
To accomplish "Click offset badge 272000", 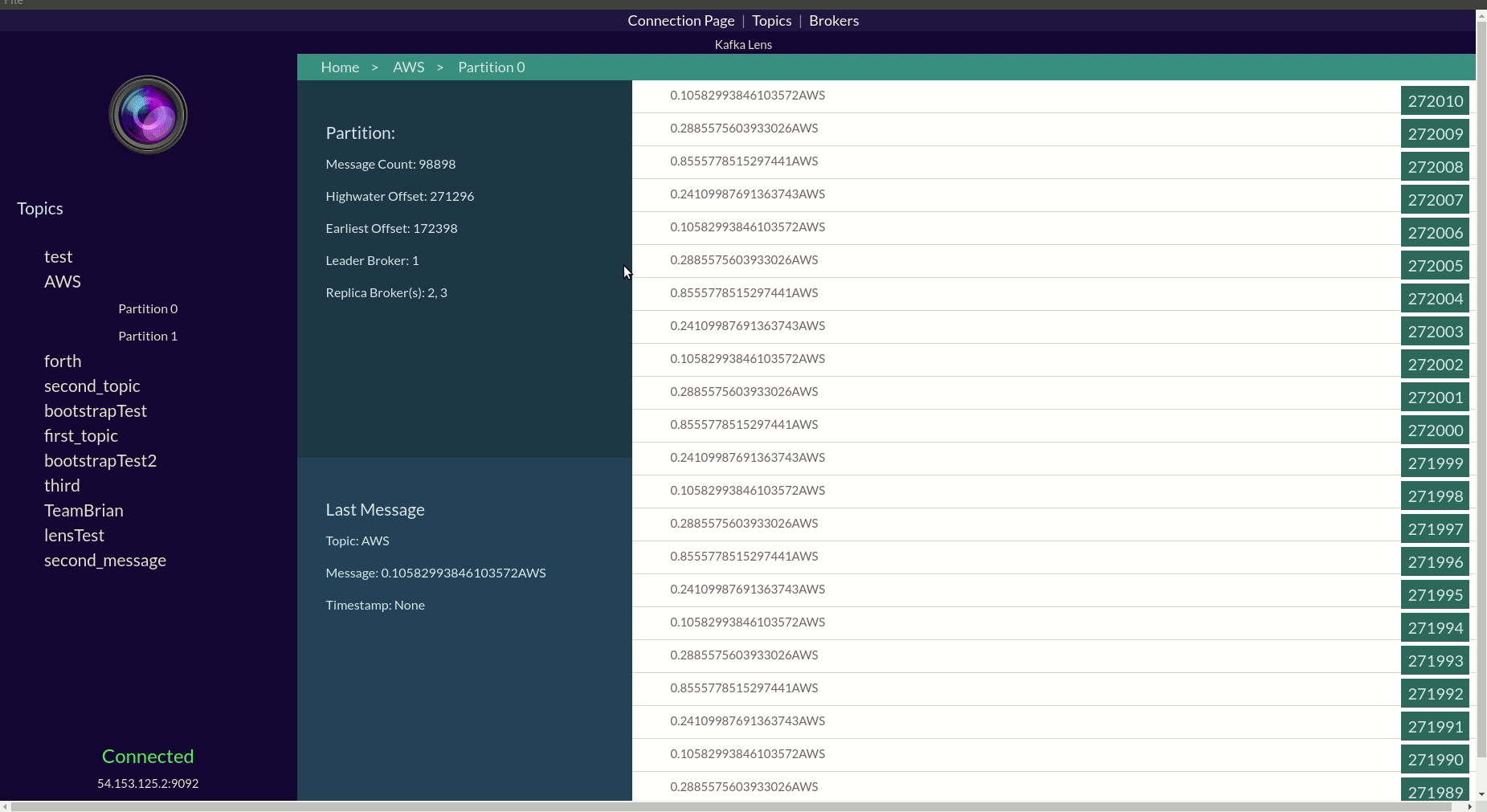I will click(1435, 430).
